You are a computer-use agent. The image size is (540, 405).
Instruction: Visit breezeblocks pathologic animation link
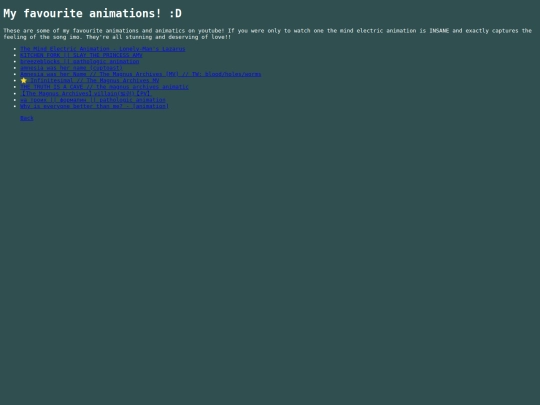click(x=80, y=62)
